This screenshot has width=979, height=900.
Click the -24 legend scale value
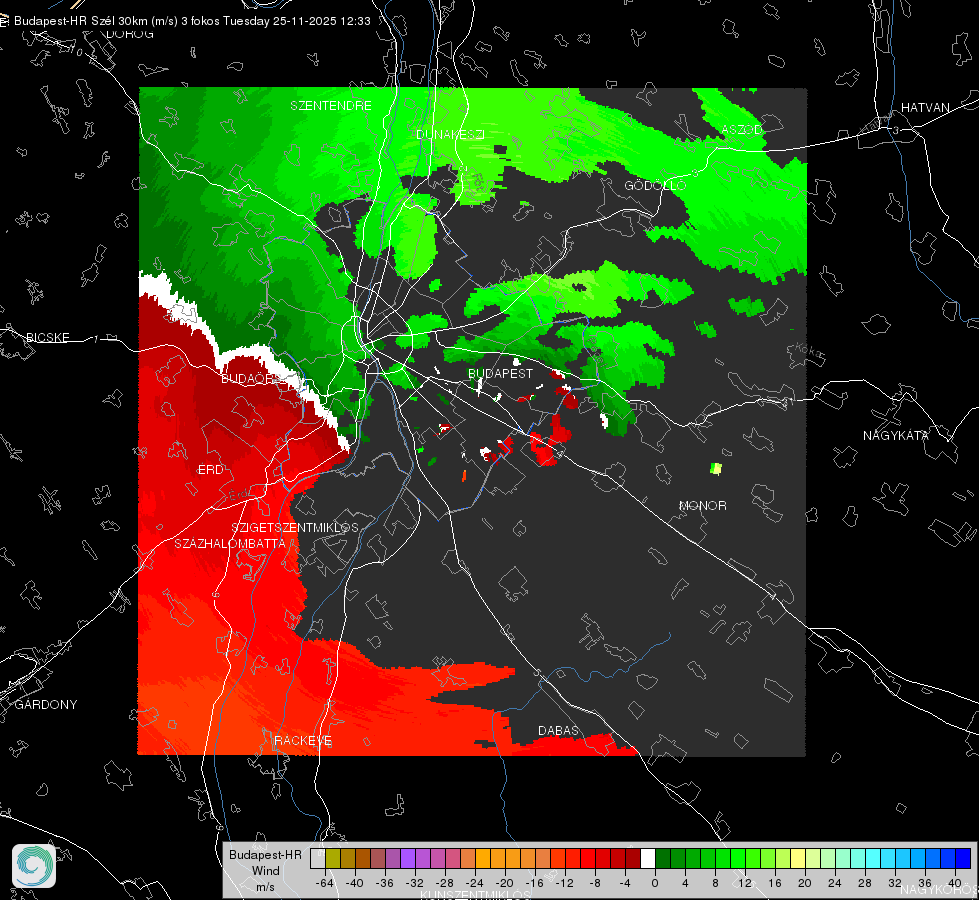point(475,883)
